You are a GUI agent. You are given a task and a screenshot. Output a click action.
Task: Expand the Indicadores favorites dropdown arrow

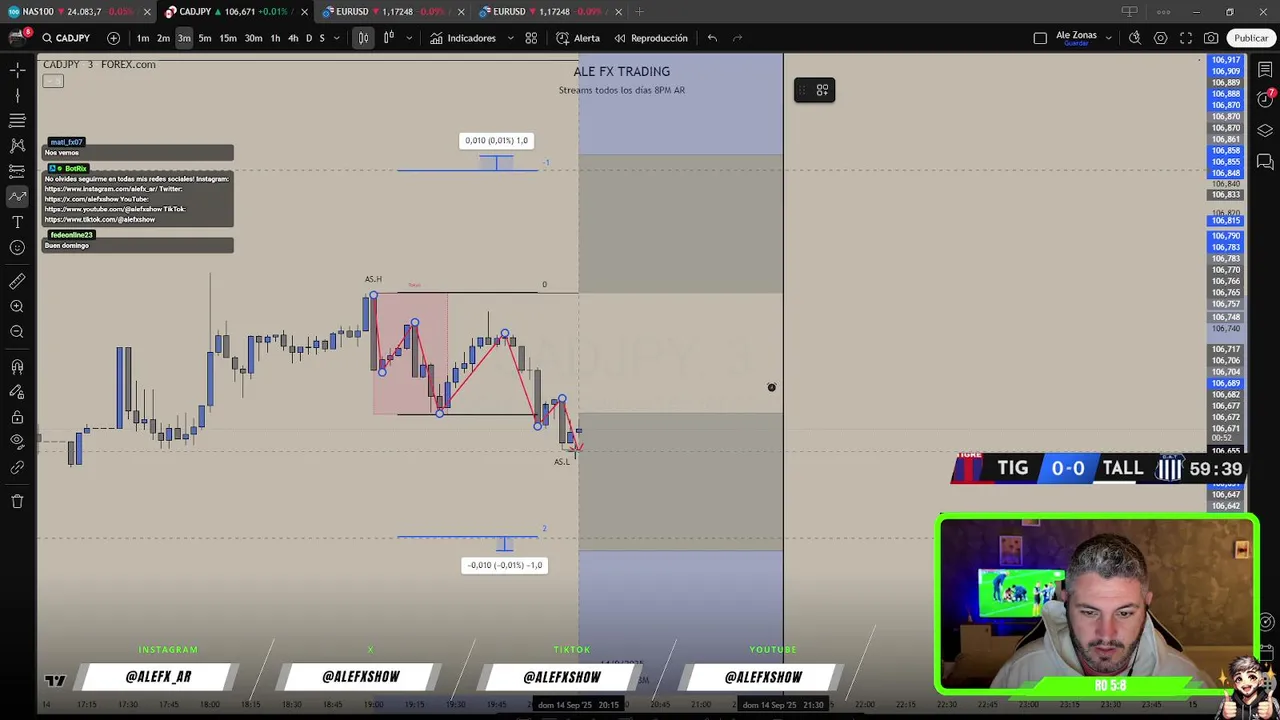(x=510, y=38)
